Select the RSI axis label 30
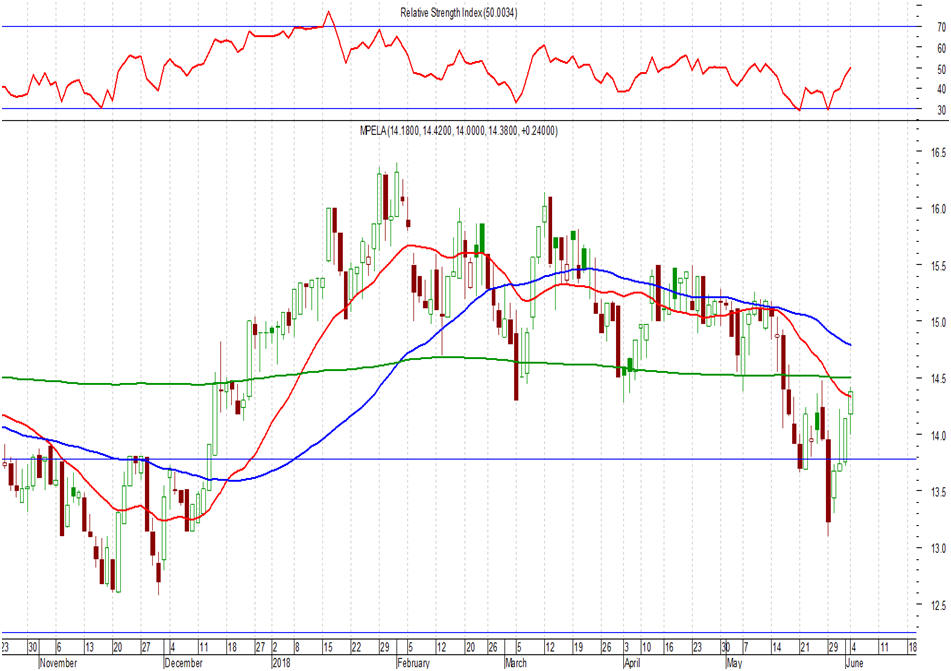951x671 pixels. 941,110
